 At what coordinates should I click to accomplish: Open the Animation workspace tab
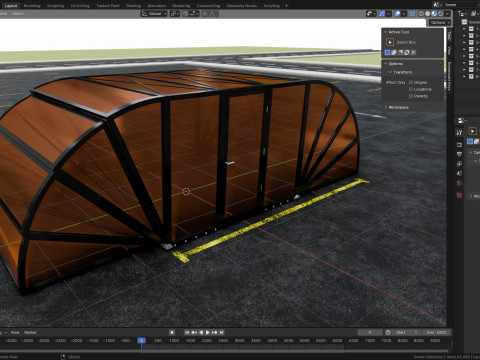(x=157, y=6)
